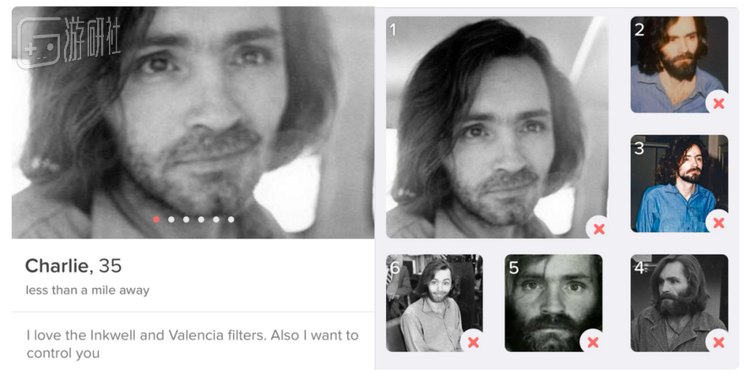Viewport: 750px width, 378px height.
Task: Go to the second photo dot indicator
Action: pyautogui.click(x=171, y=219)
